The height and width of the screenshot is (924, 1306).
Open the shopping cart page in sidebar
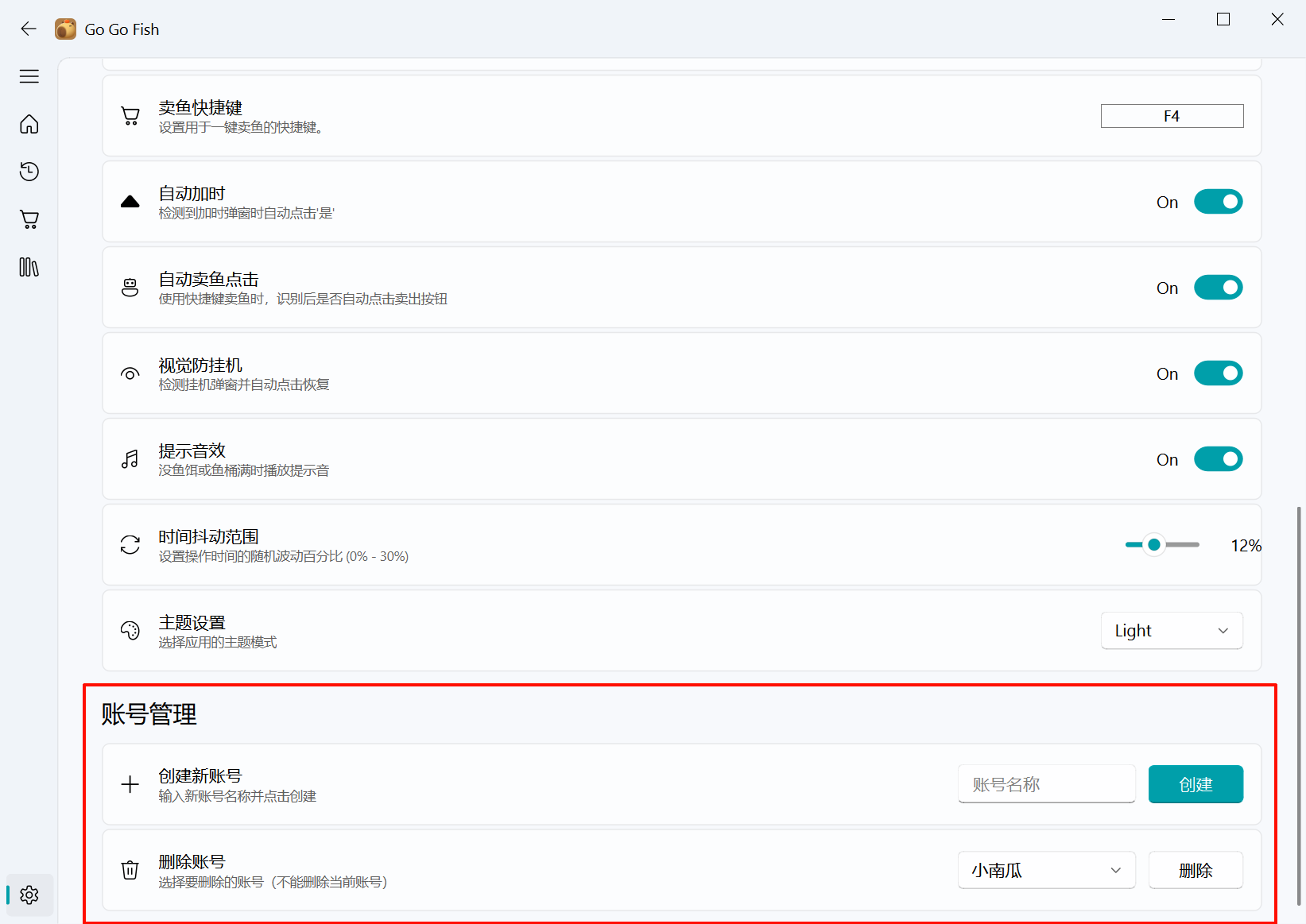coord(29,219)
